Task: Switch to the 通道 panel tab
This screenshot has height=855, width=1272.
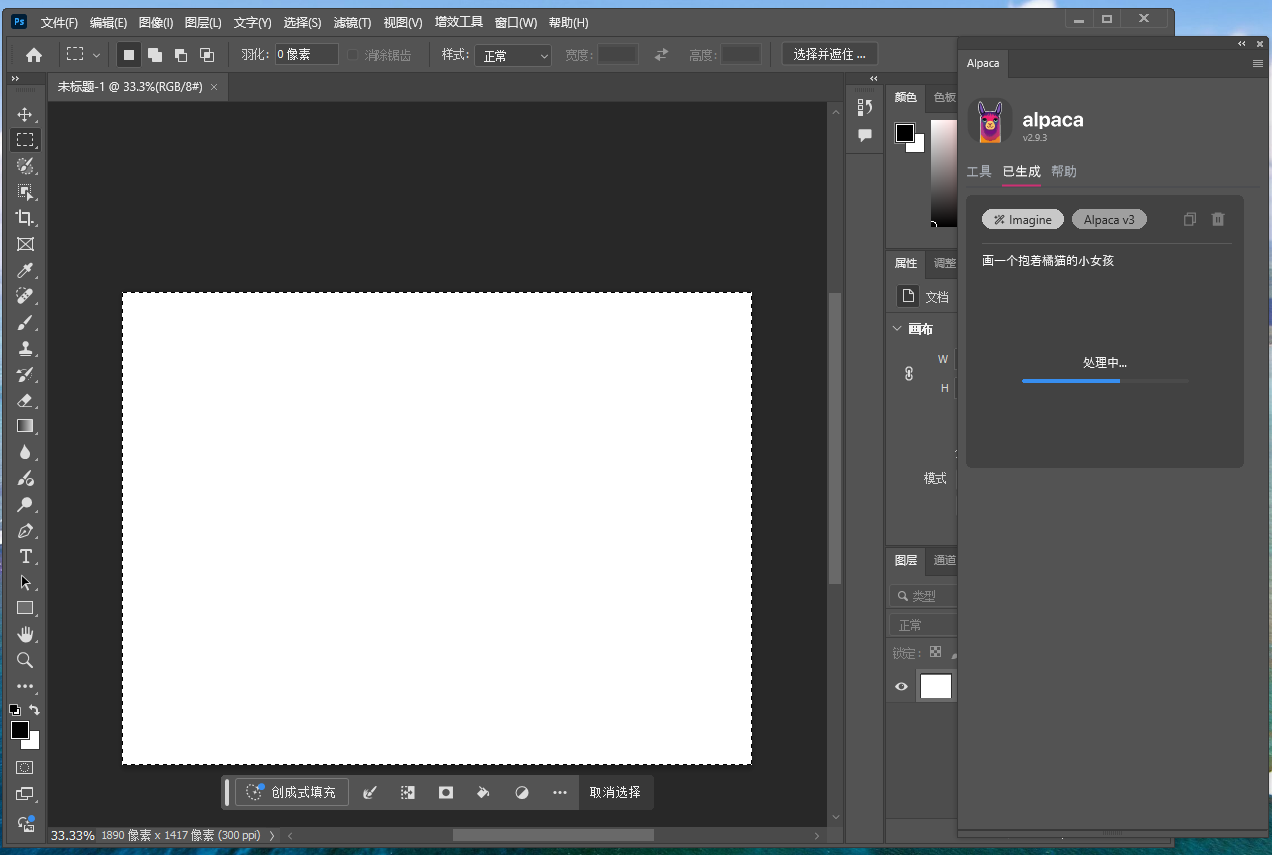Action: (944, 560)
